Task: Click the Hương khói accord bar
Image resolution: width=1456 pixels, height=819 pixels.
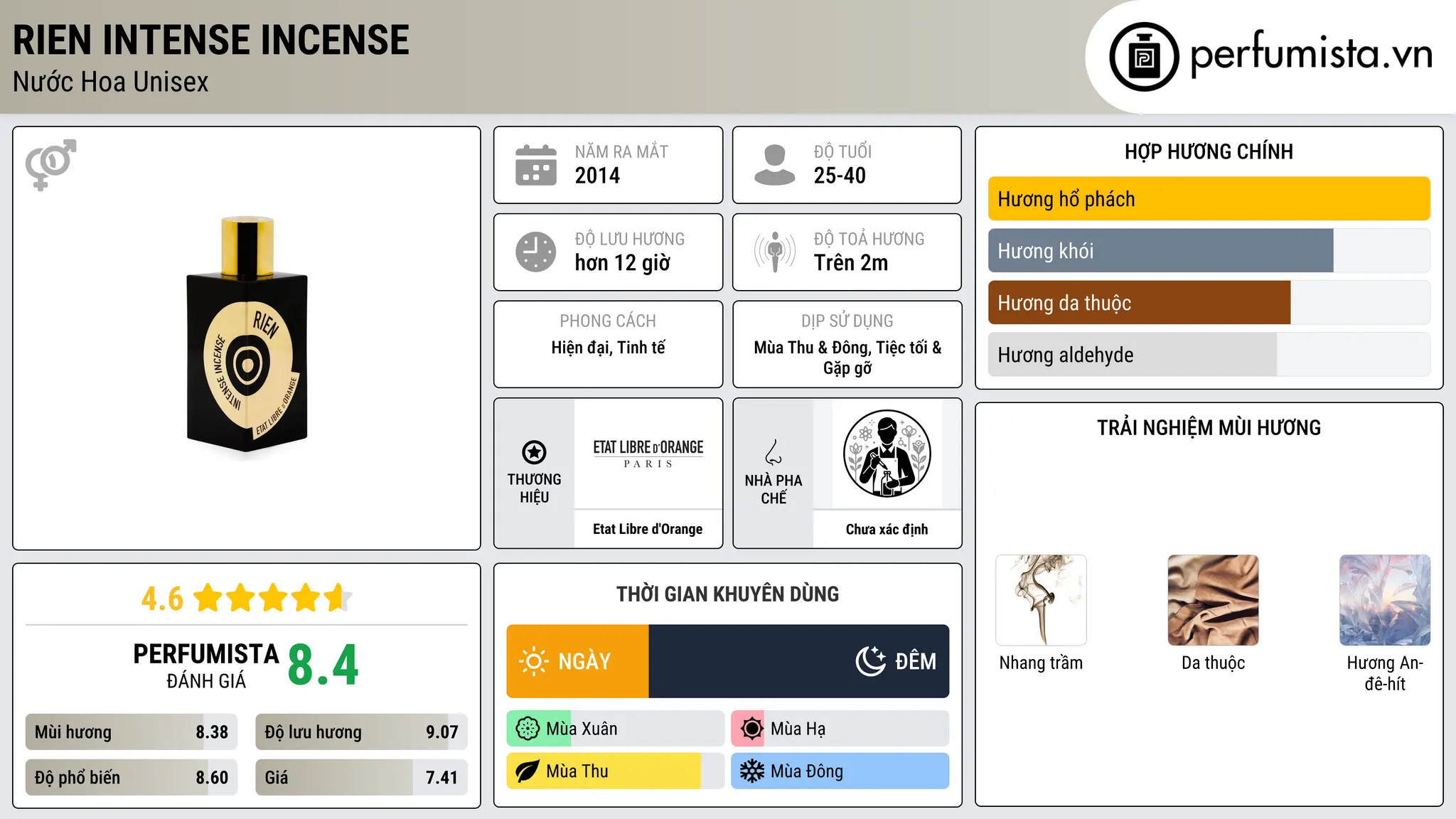Action: click(x=1209, y=251)
